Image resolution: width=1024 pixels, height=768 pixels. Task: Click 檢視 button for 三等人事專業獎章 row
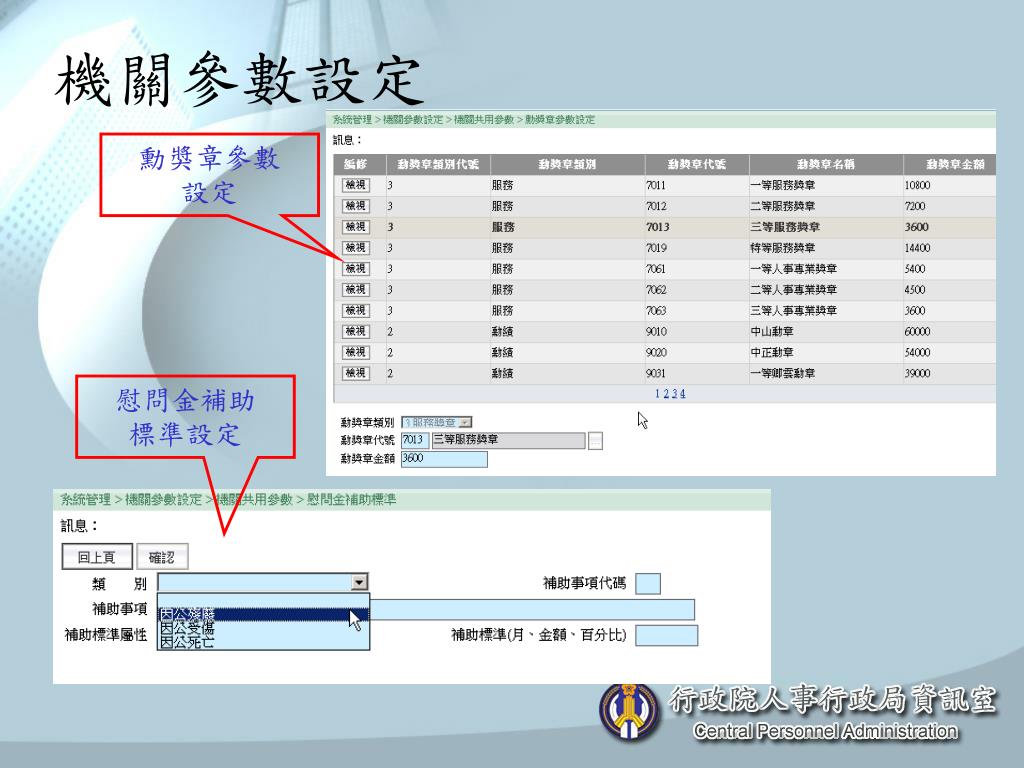click(x=355, y=310)
